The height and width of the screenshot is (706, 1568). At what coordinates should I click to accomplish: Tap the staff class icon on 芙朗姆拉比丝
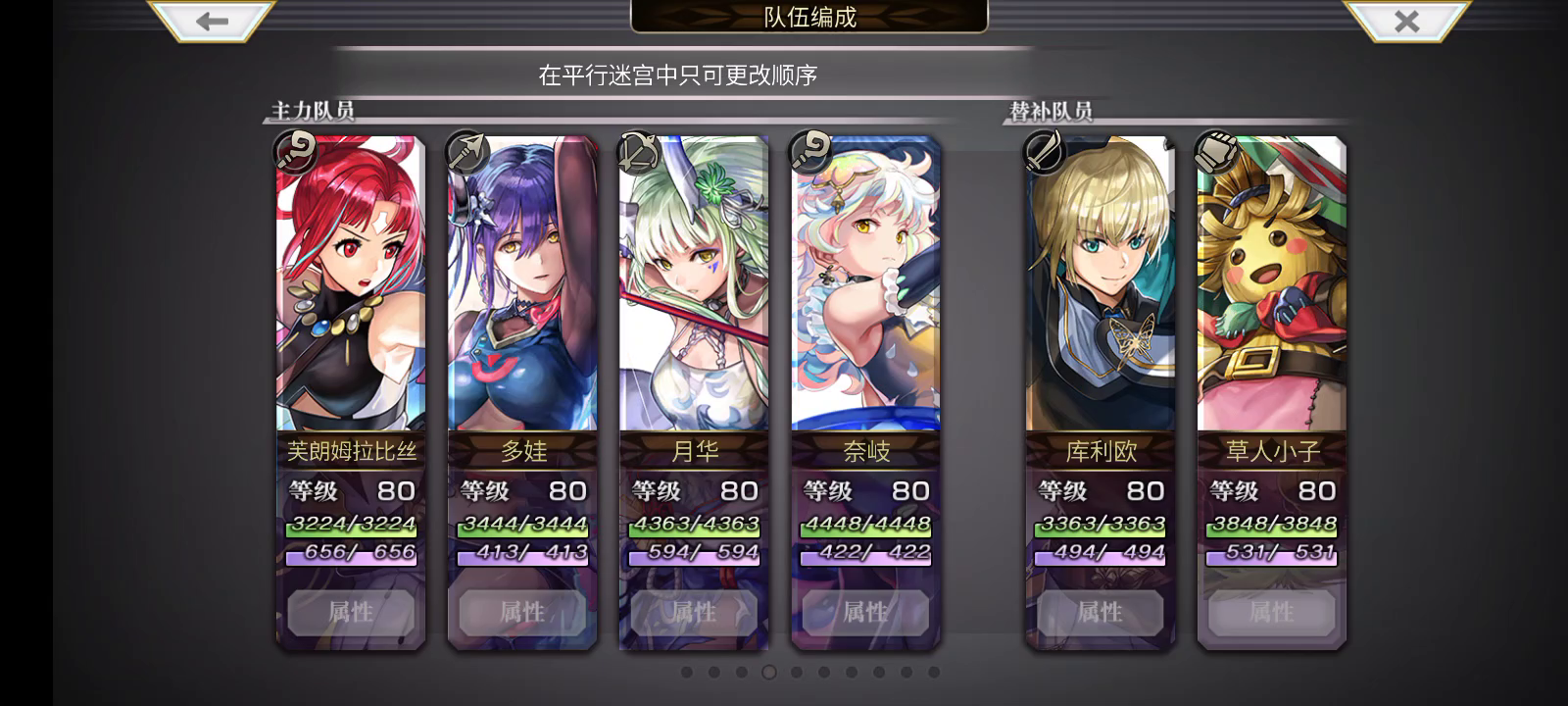(295, 152)
